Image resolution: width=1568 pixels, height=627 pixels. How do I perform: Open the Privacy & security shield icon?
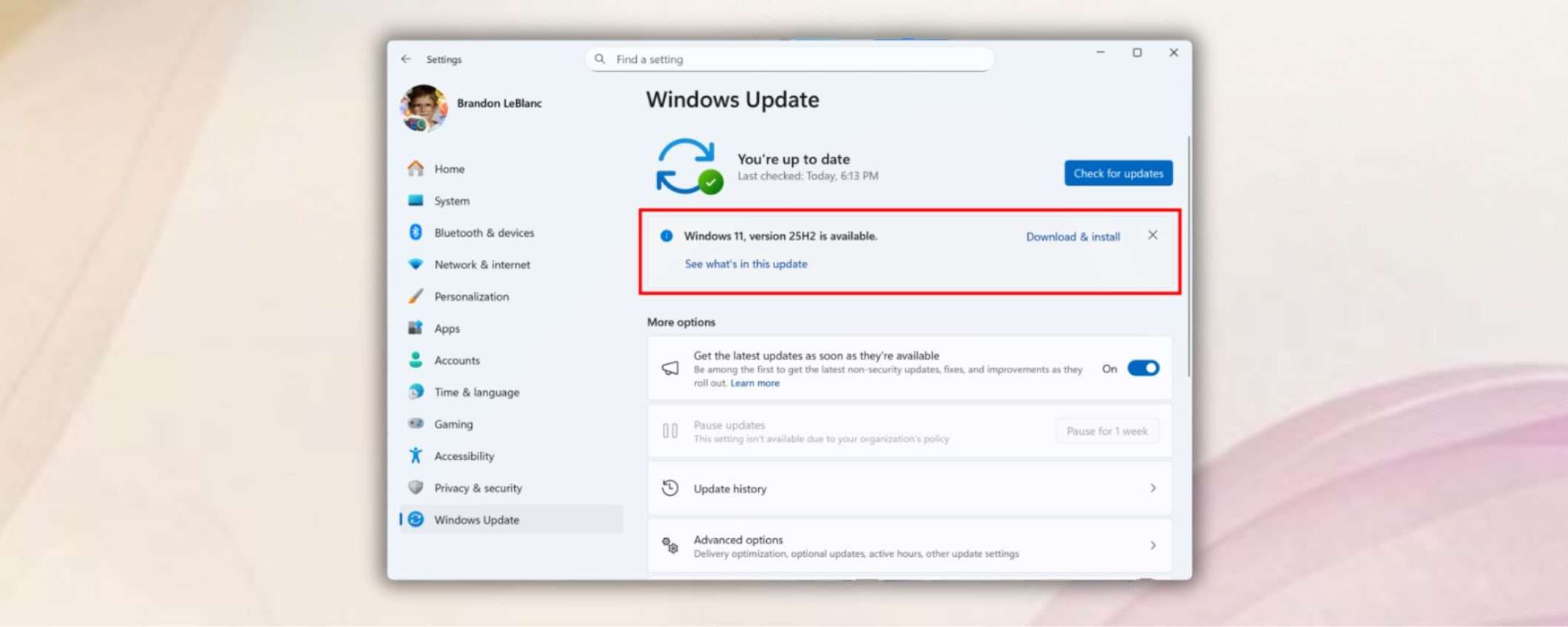click(x=416, y=487)
